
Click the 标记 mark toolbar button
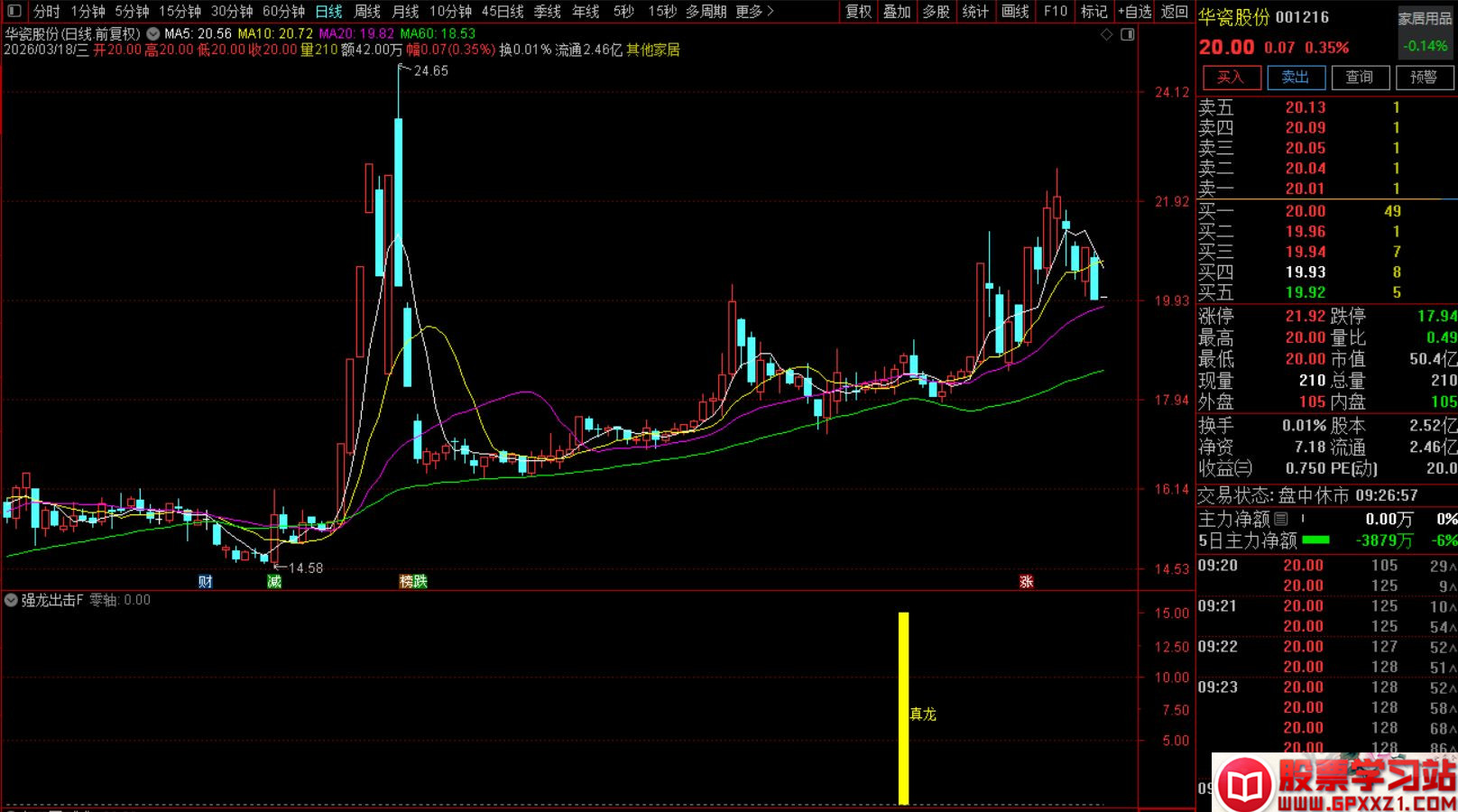1093,11
